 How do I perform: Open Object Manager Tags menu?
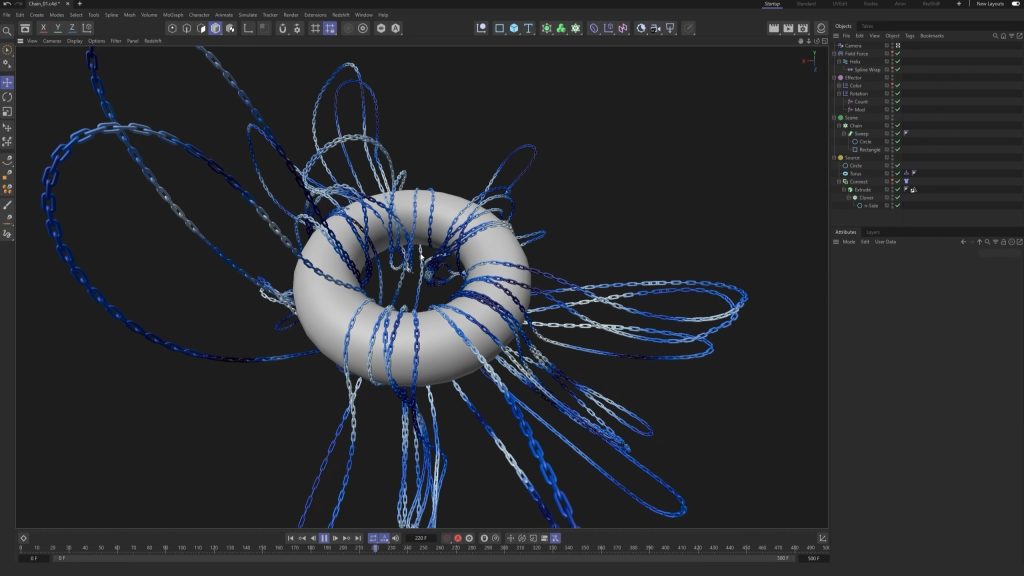(x=910, y=36)
